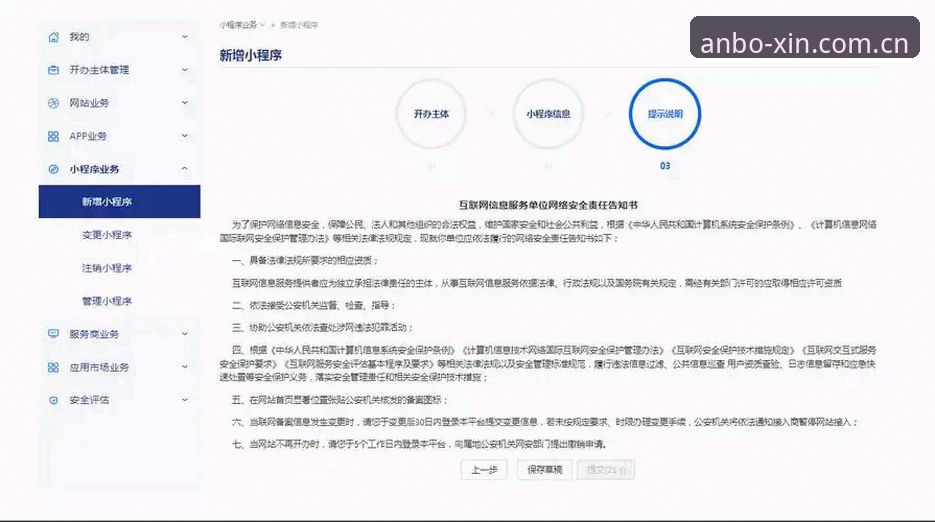This screenshot has width=935, height=522.
Task: Open the 网站业务 menu label
Action: pos(89,103)
